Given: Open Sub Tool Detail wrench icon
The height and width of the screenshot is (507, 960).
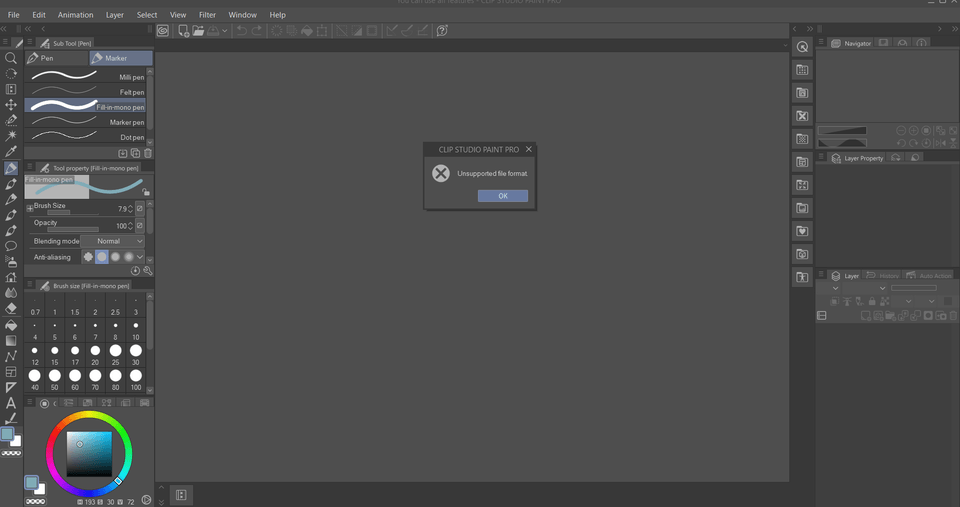Looking at the screenshot, I should tap(148, 270).
